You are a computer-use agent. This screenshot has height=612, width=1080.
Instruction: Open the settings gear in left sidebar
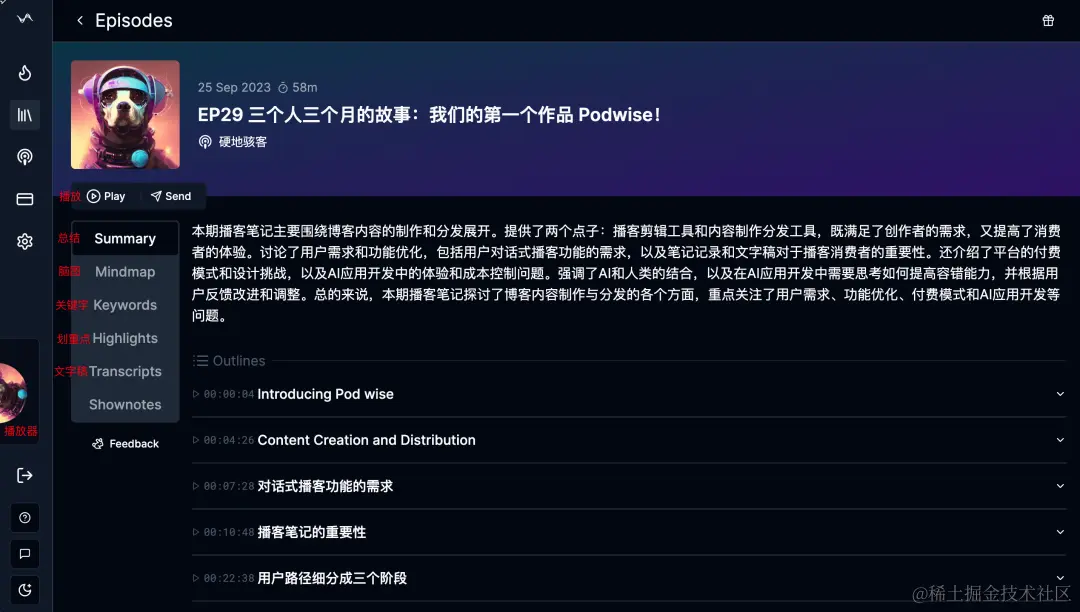[24, 241]
